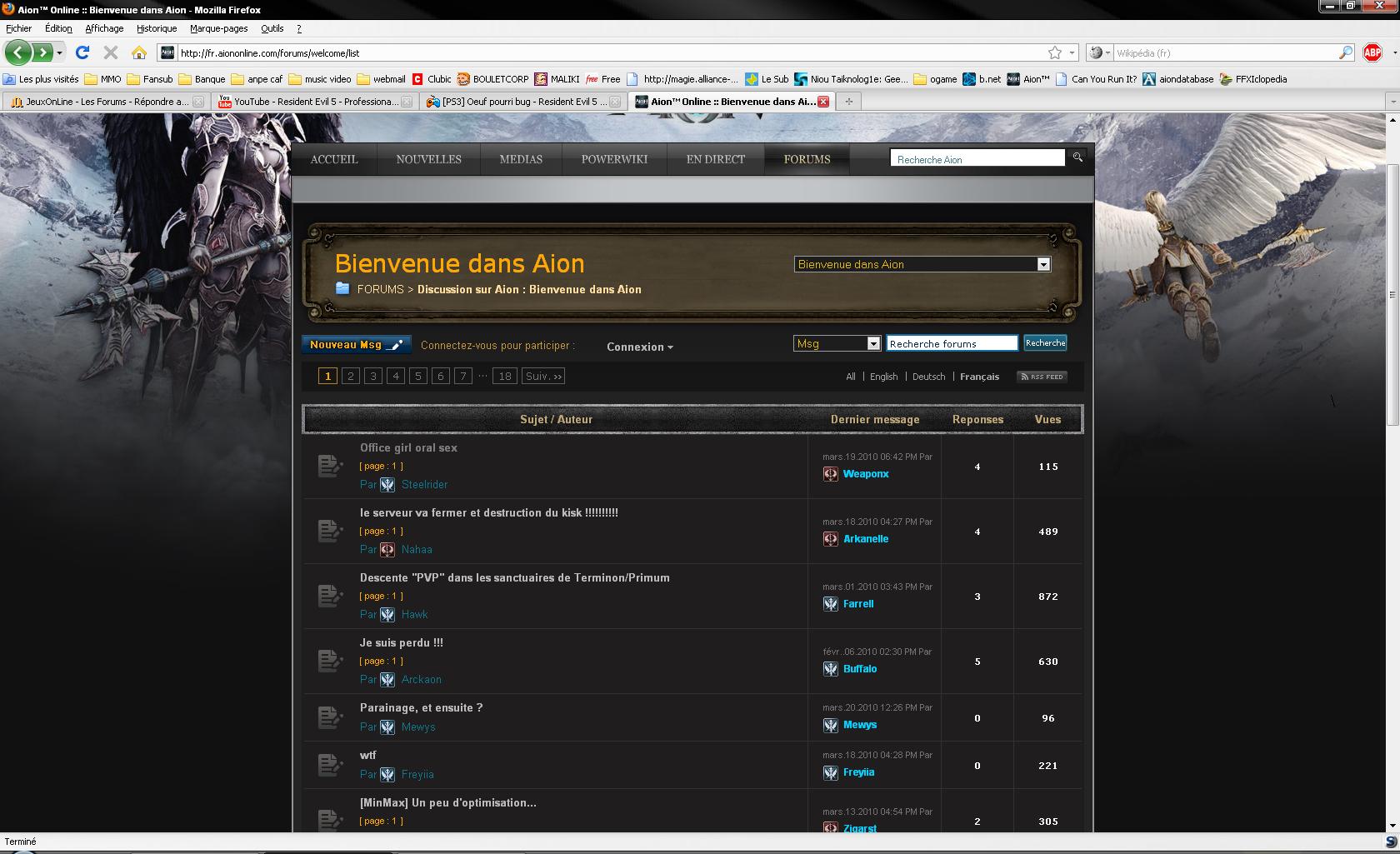The image size is (1400, 854).
Task: Open the back/forward history dropdown arrow
Action: (60, 52)
